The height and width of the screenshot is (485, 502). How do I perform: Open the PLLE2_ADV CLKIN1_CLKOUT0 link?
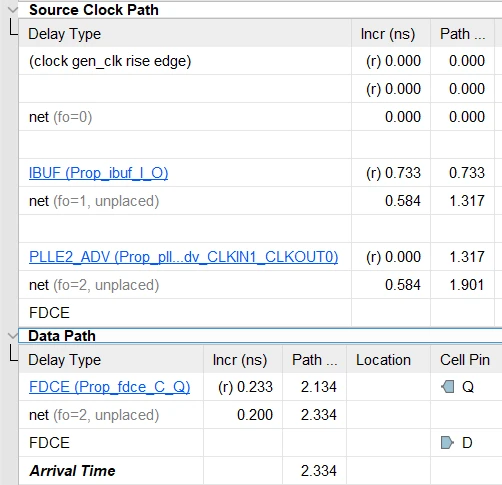[x=183, y=257]
